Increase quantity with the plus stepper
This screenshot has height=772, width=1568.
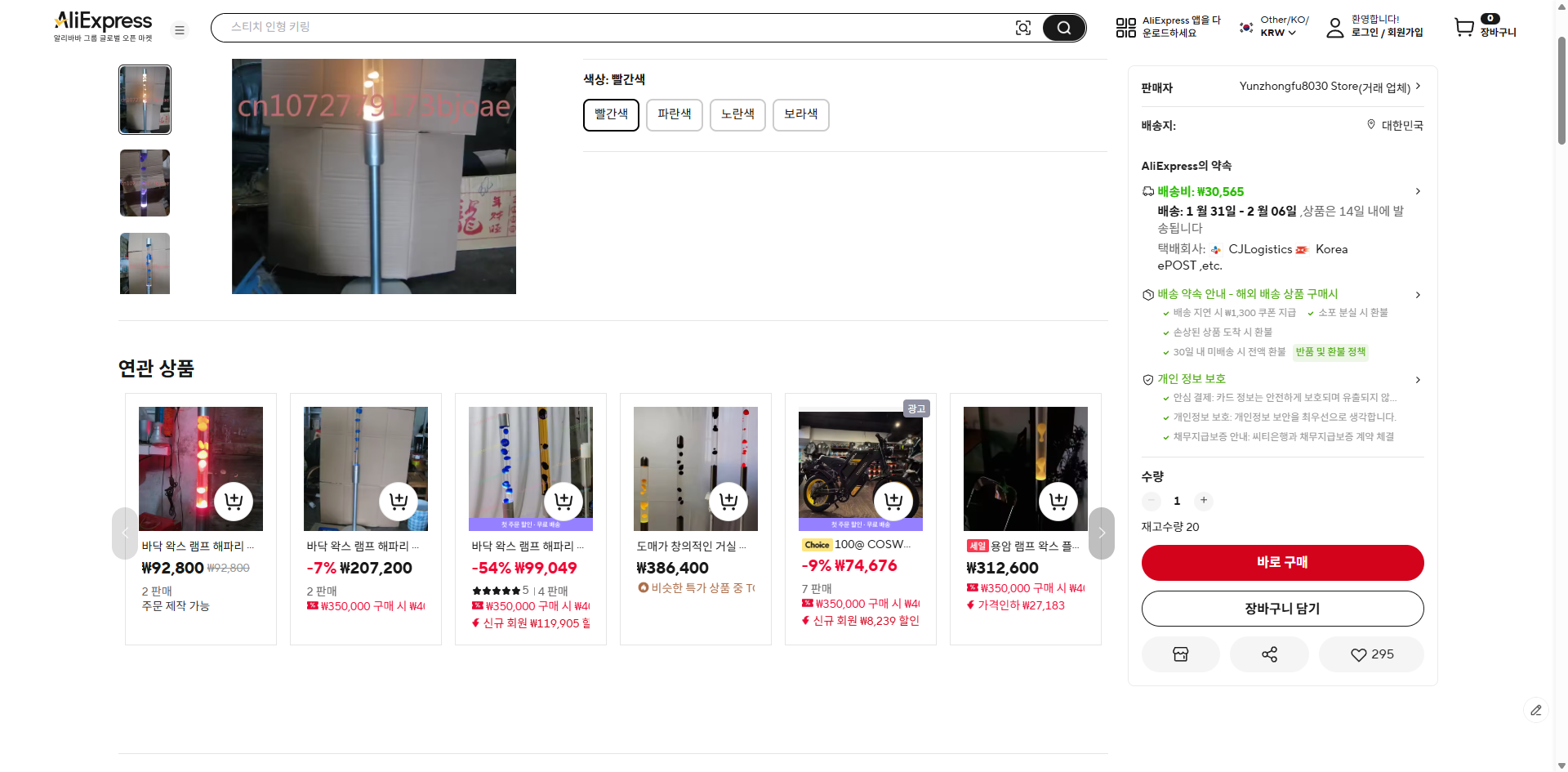(1203, 501)
